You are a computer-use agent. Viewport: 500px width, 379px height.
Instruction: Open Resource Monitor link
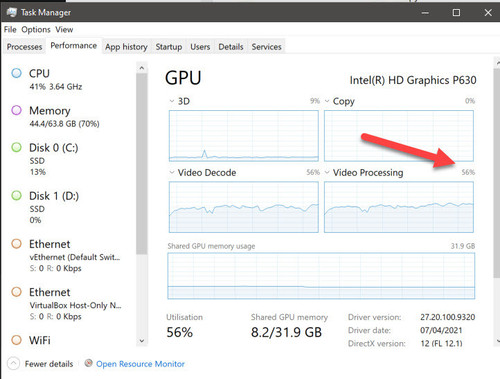tap(140, 364)
